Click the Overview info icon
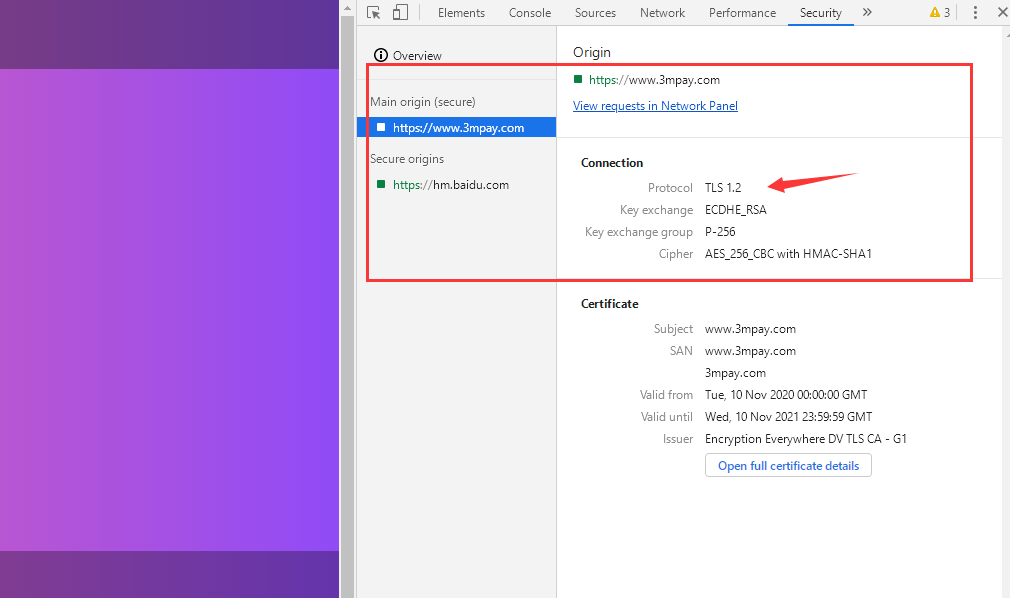The width and height of the screenshot is (1010, 598). [381, 55]
